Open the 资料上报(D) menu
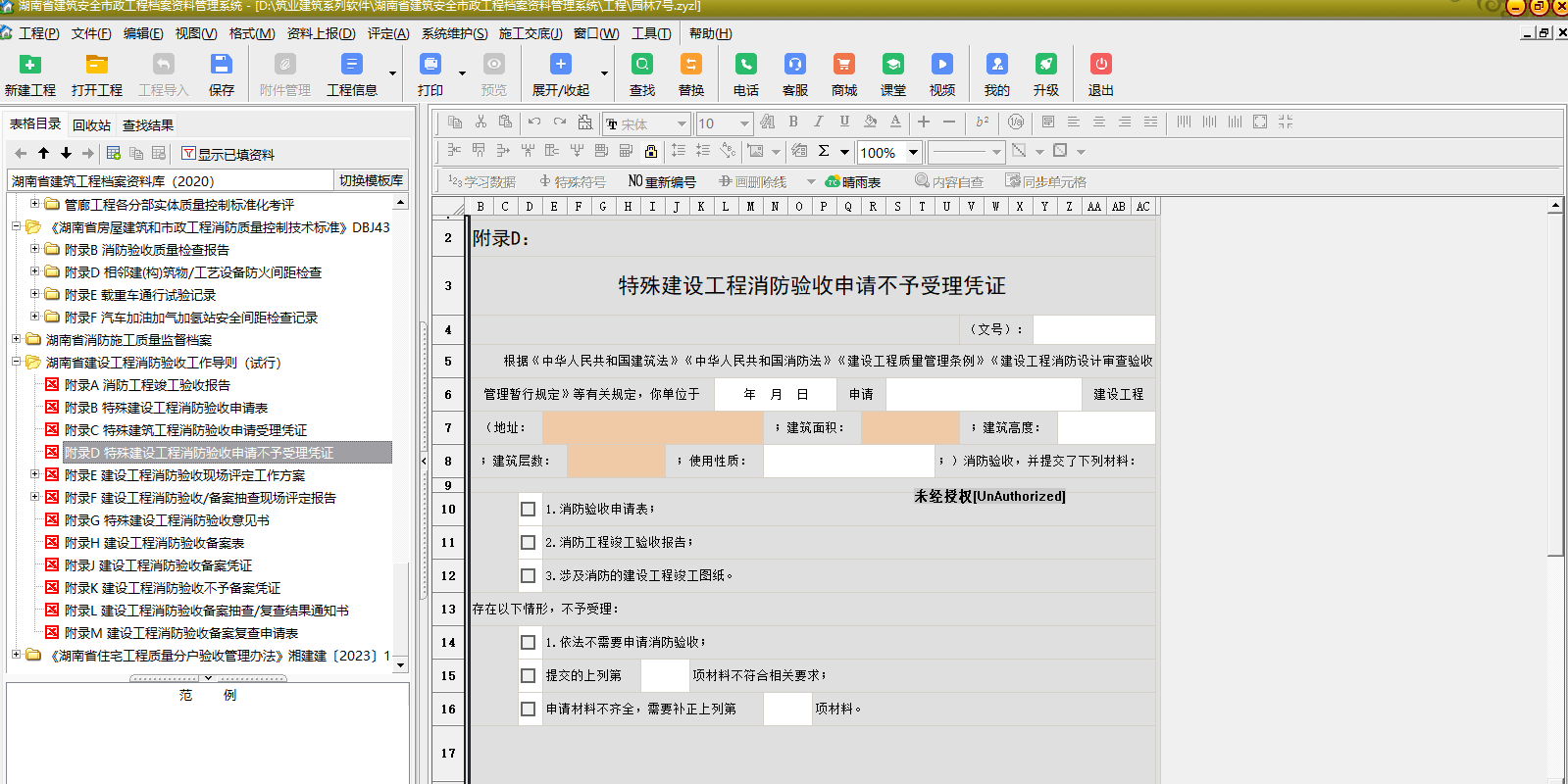 (x=321, y=33)
